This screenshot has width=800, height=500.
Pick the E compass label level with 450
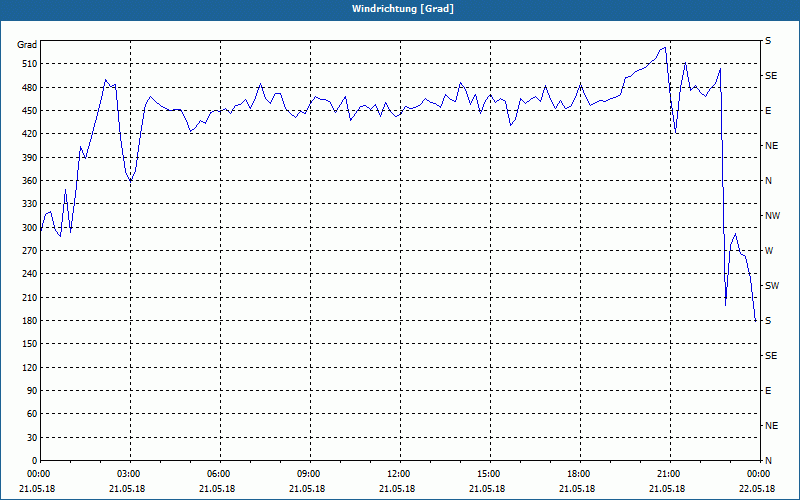tap(768, 111)
